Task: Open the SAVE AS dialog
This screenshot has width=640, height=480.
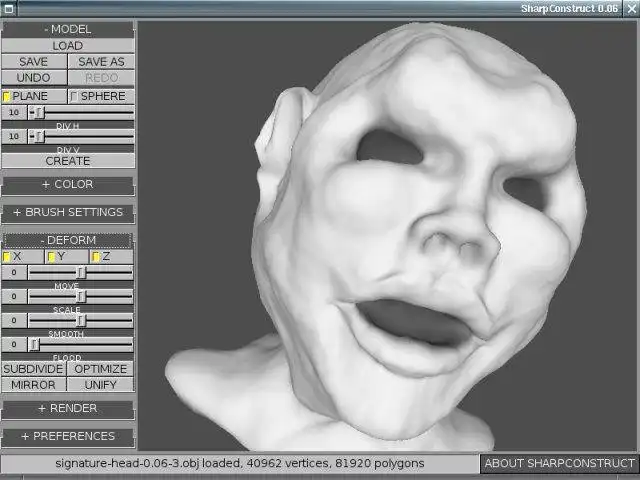Action: [x=101, y=62]
